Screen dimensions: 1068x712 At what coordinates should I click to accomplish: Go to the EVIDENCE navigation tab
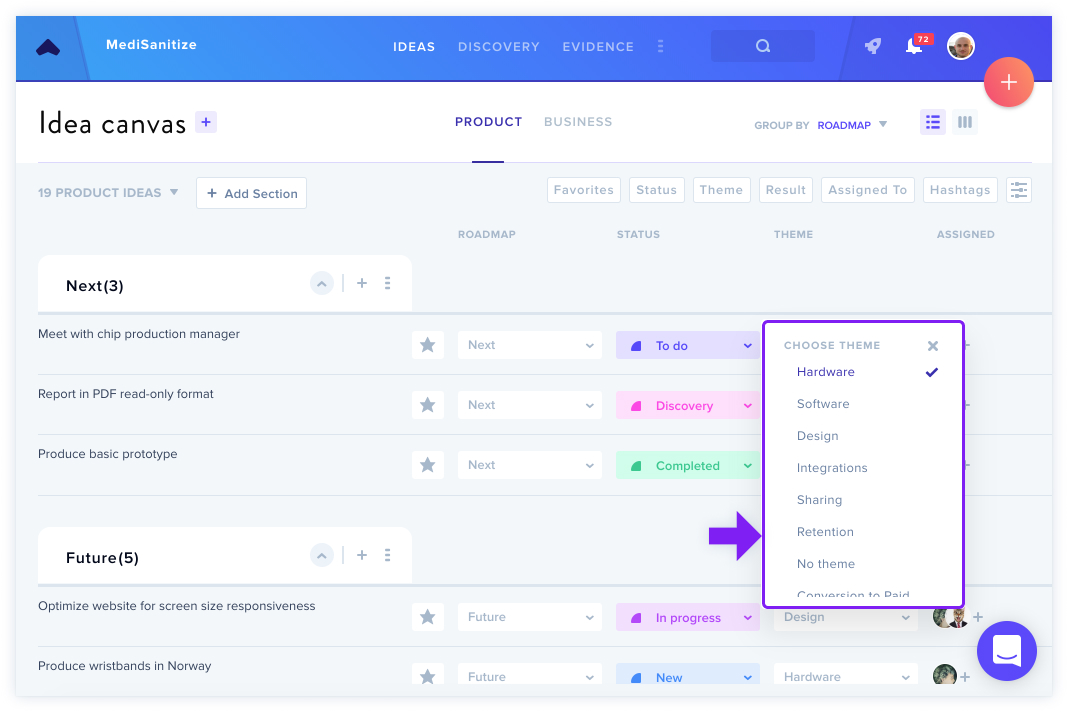coord(598,46)
